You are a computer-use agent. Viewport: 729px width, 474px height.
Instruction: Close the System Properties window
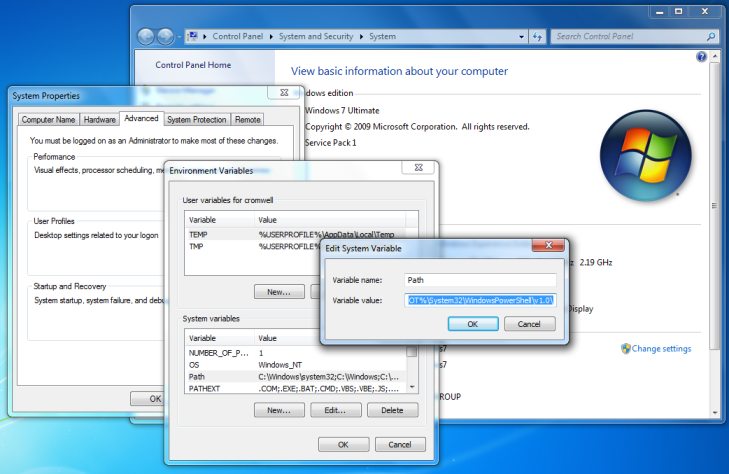(x=284, y=92)
